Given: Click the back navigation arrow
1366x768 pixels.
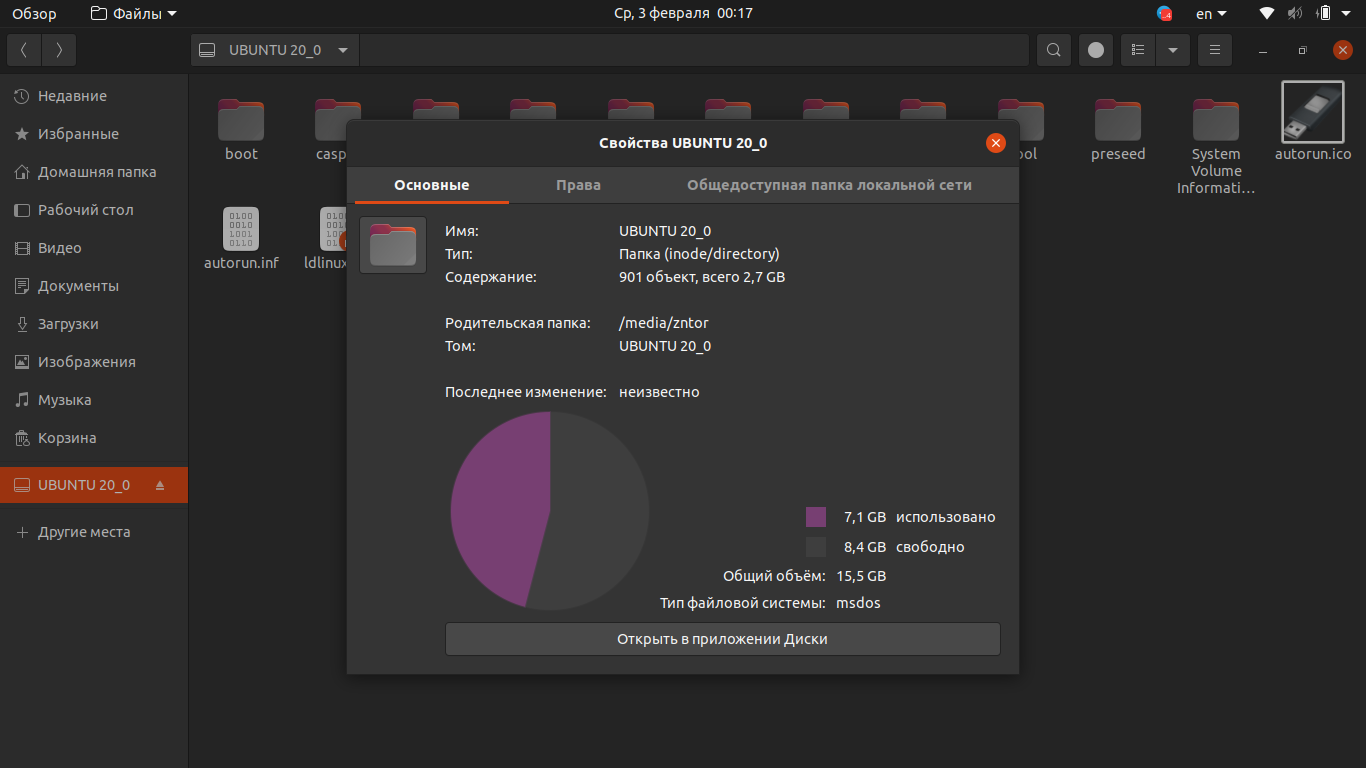Looking at the screenshot, I should click(24, 50).
